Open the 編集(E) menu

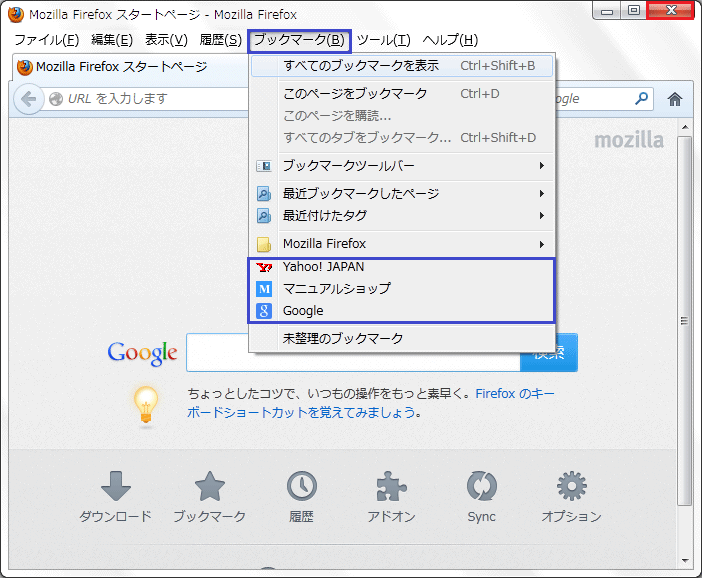click(112, 40)
